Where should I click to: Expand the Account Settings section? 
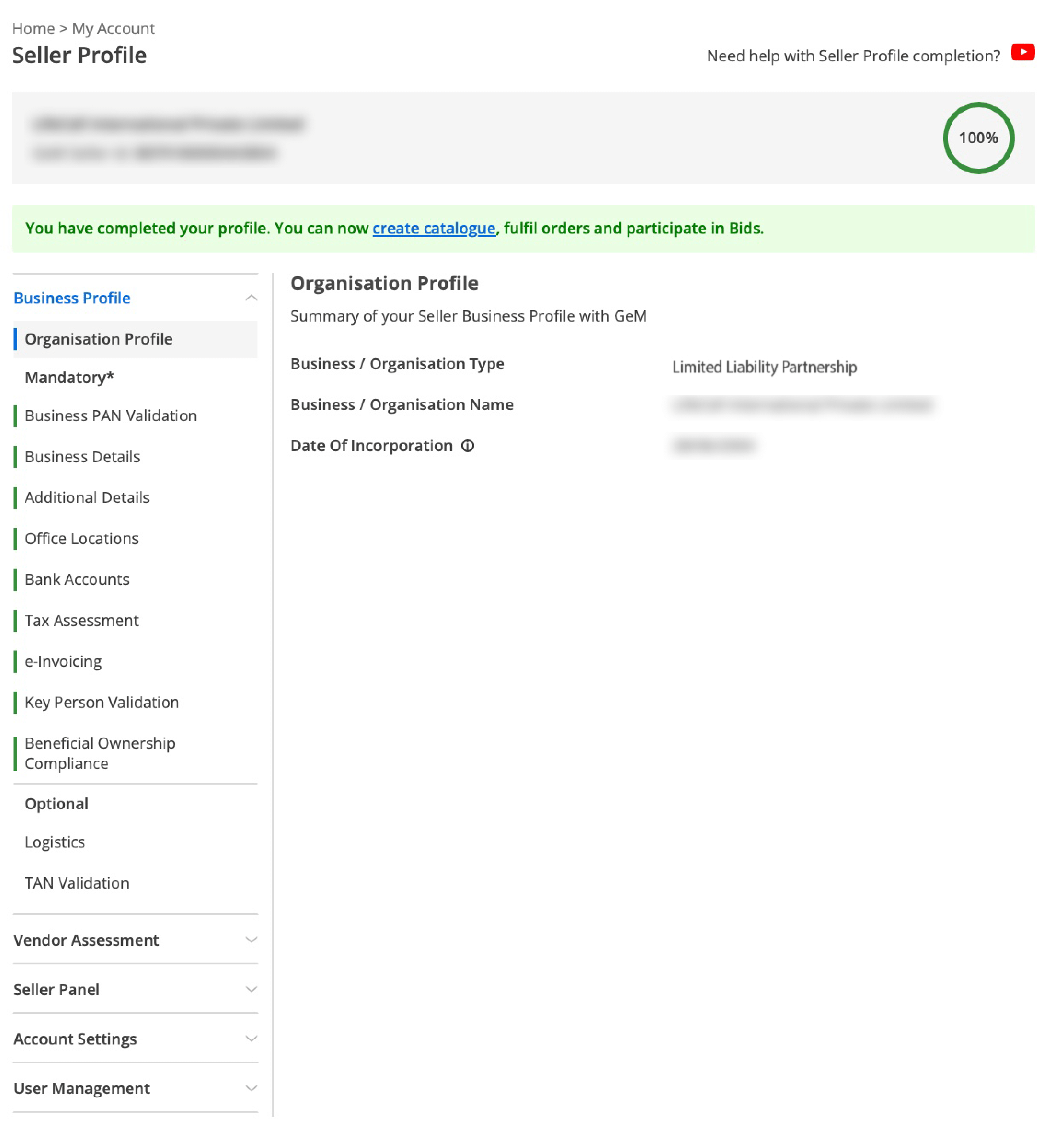point(135,1039)
